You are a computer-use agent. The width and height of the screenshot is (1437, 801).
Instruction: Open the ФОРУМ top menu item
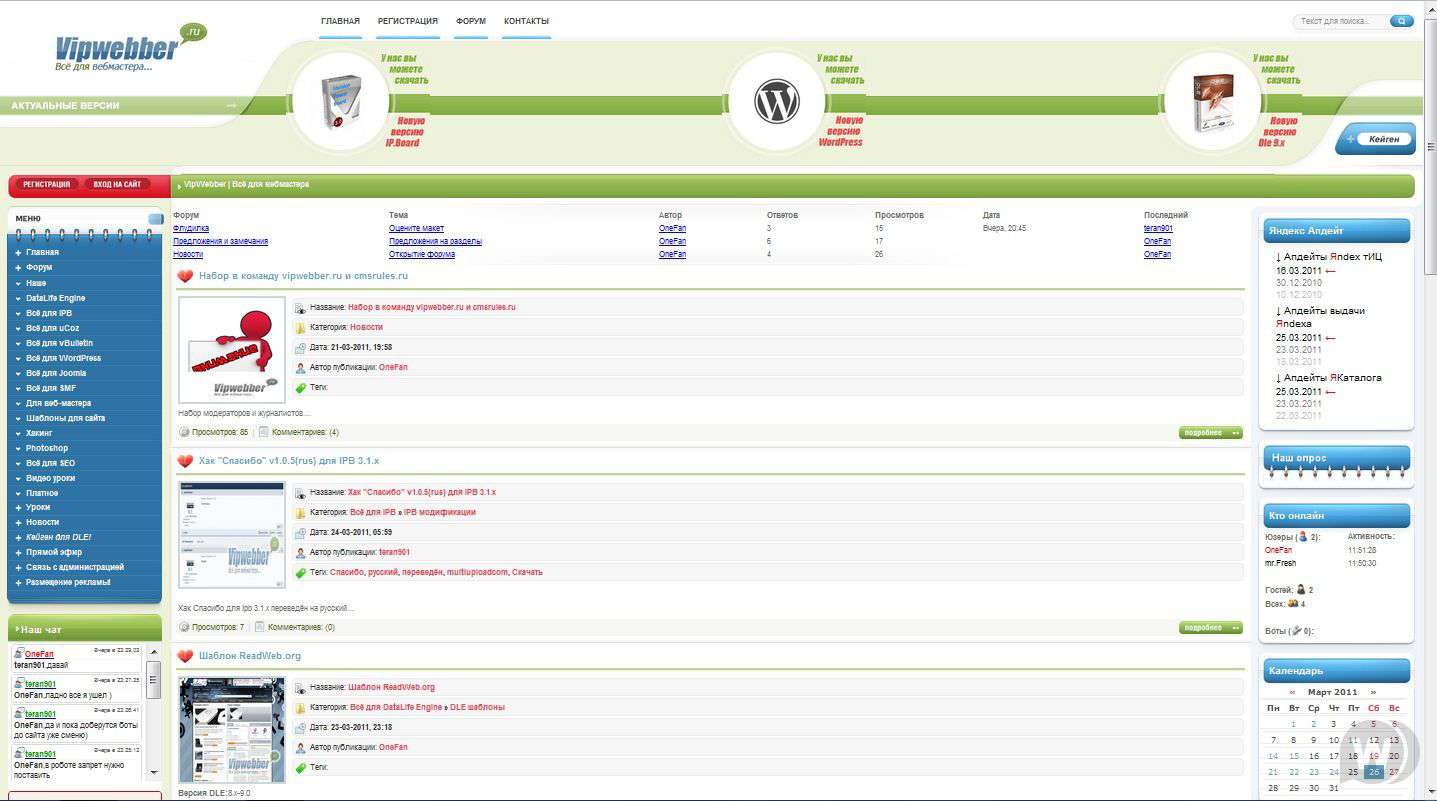(x=471, y=21)
